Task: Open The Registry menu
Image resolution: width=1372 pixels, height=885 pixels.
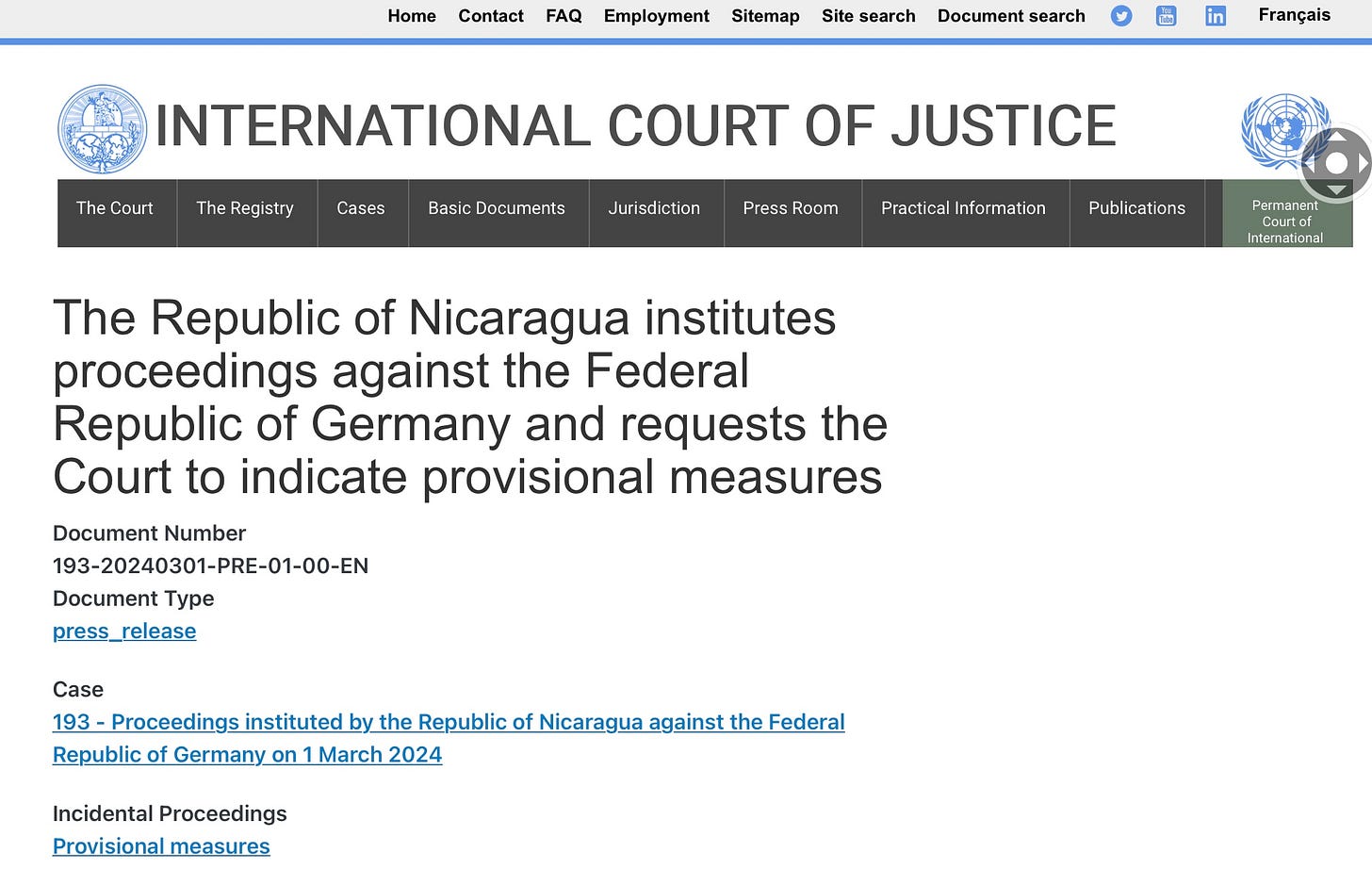Action: (247, 213)
